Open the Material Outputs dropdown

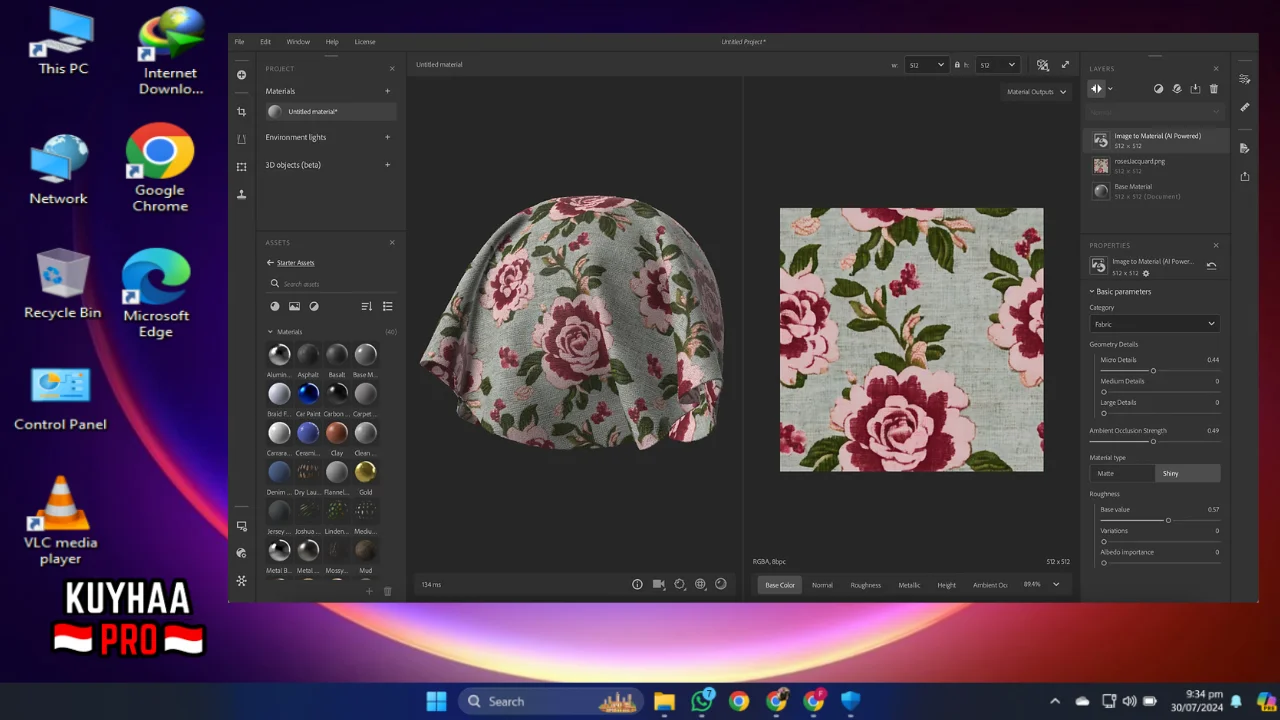click(1036, 92)
